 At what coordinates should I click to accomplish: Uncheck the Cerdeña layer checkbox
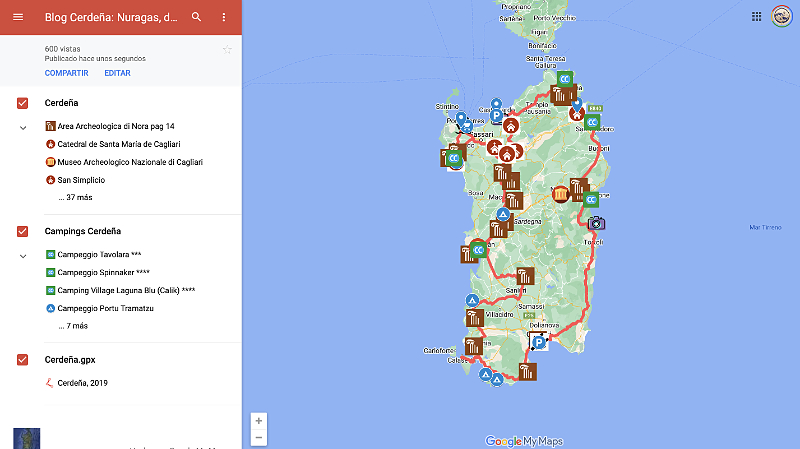22,103
